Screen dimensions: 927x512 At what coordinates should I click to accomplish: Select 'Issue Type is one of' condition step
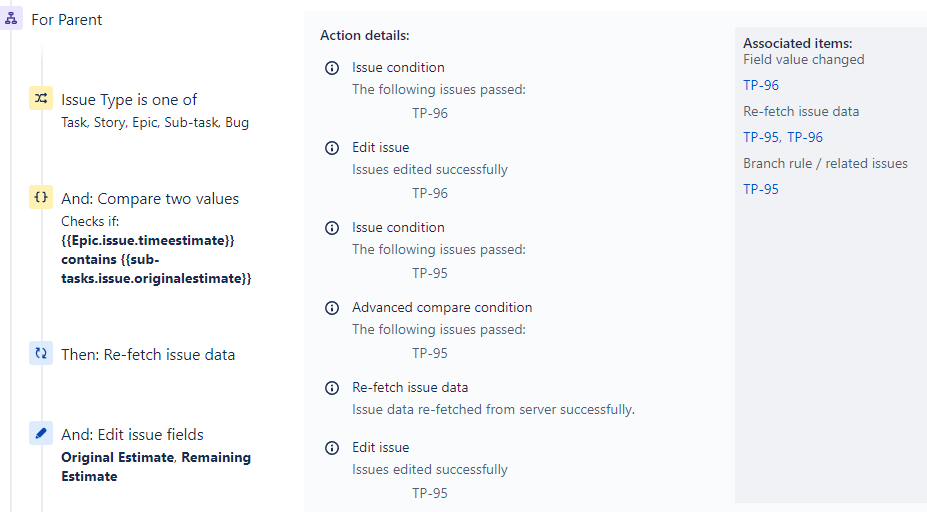point(129,100)
